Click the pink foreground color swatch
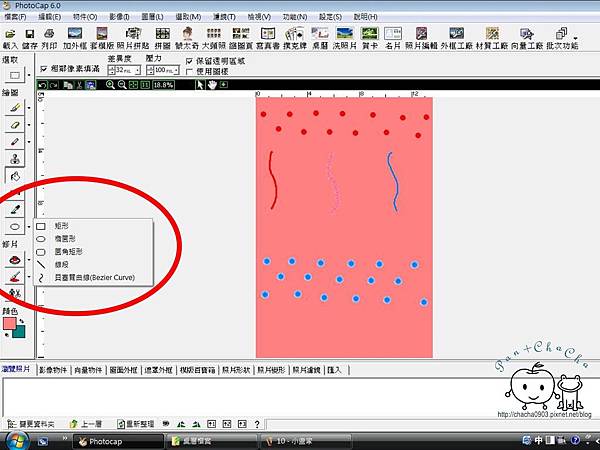 pyautogui.click(x=9, y=323)
